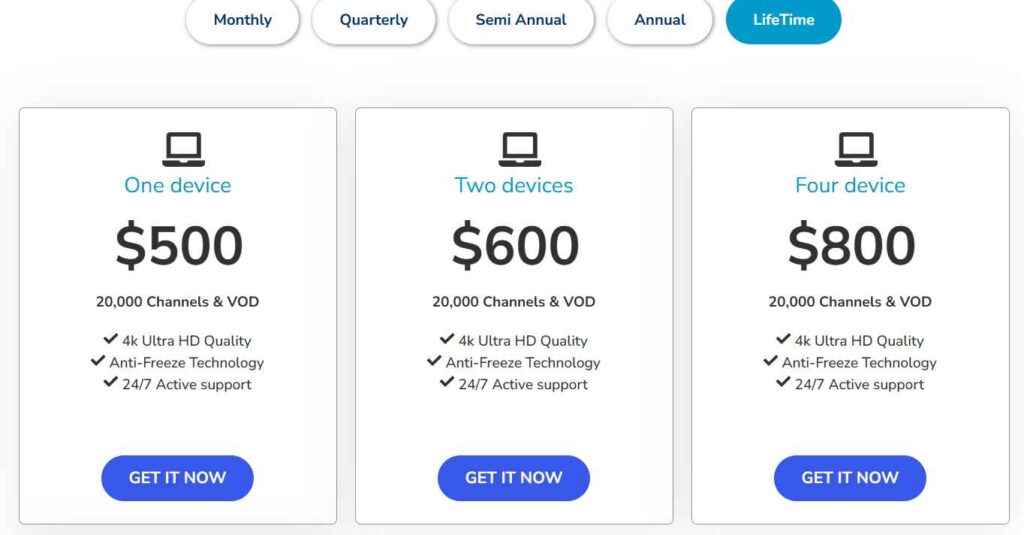The image size is (1024, 535).
Task: Click Anti-Freeze Technology checkmark in Two devices plan
Action: coord(434,362)
